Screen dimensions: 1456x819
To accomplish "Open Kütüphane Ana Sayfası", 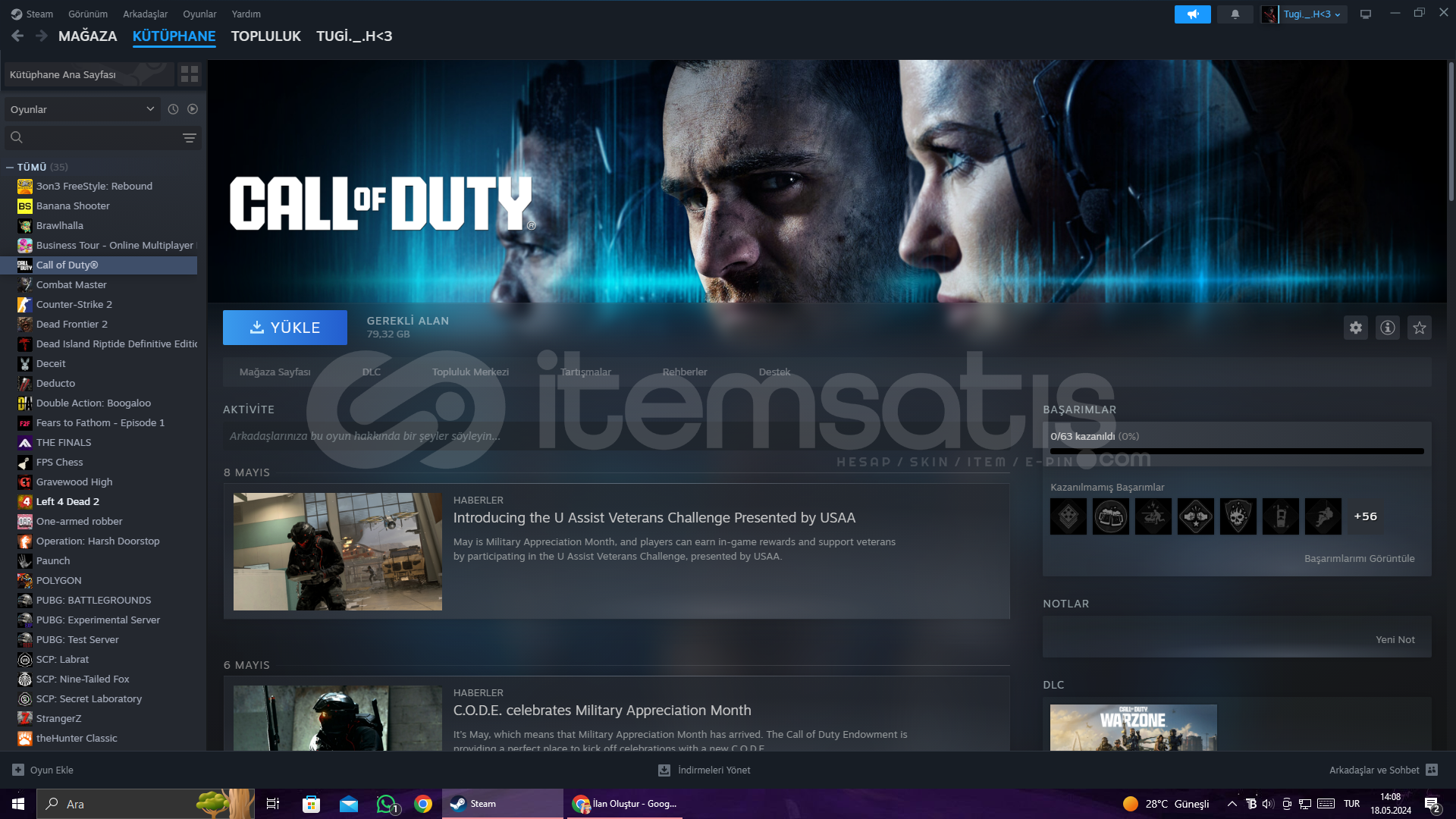I will click(x=89, y=74).
